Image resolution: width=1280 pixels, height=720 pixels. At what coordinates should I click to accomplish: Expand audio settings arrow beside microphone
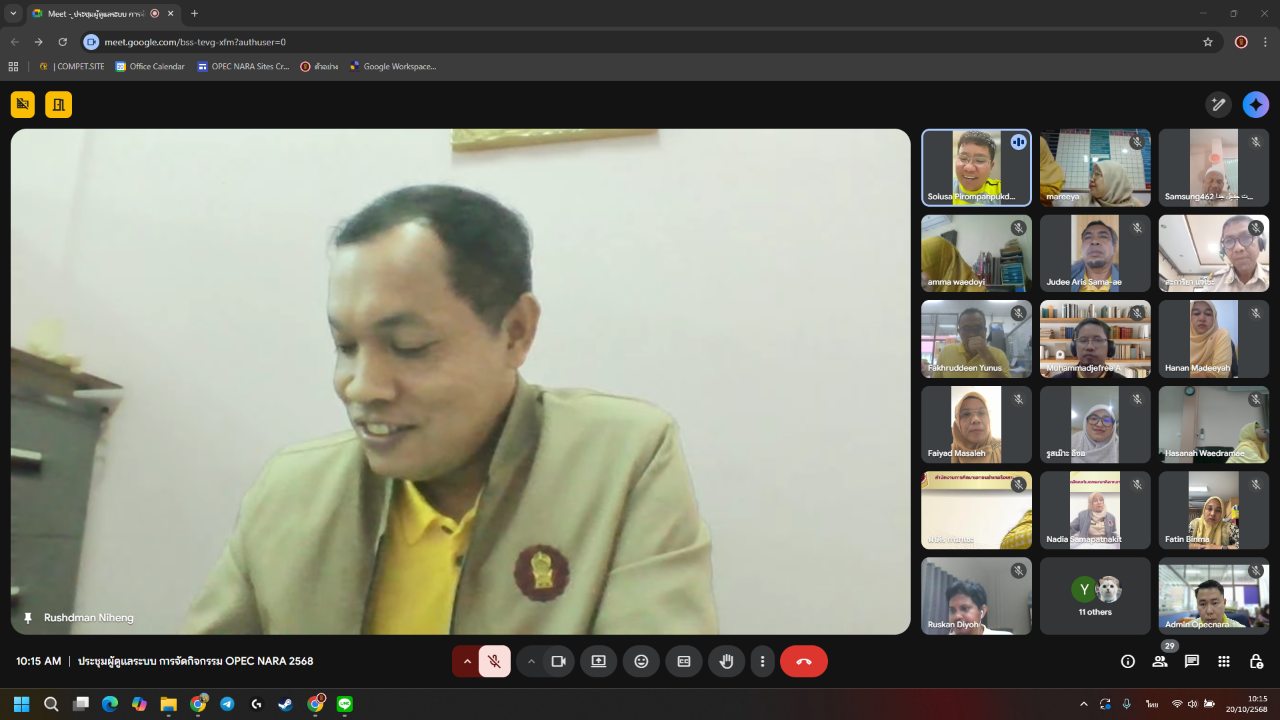466,661
